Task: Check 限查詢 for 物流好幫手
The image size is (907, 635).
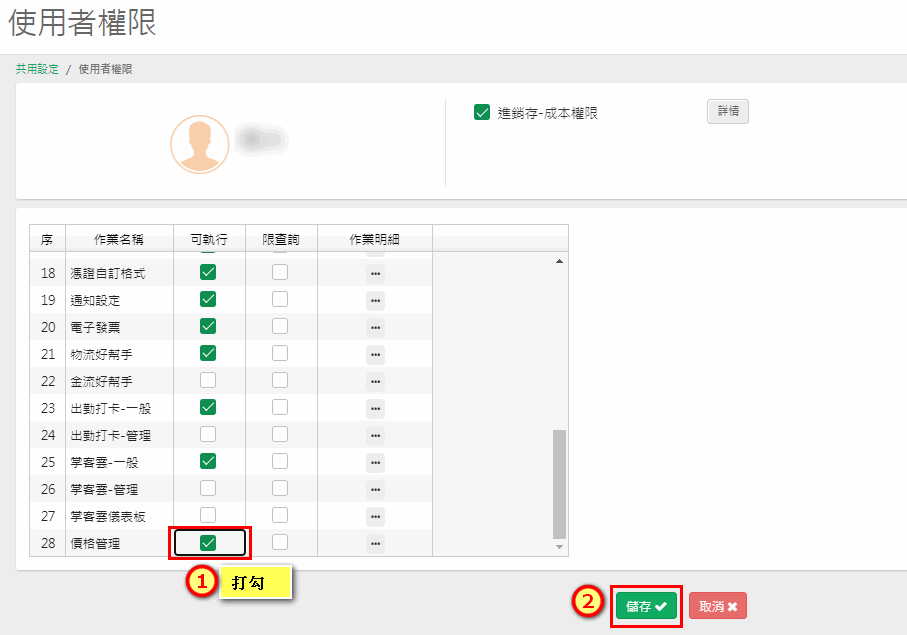Action: pos(280,353)
